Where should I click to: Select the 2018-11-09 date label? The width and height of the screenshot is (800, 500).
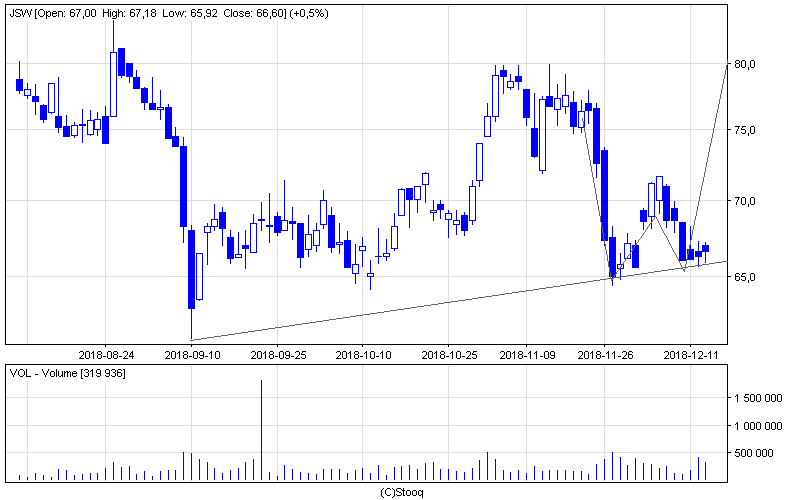pos(527,355)
